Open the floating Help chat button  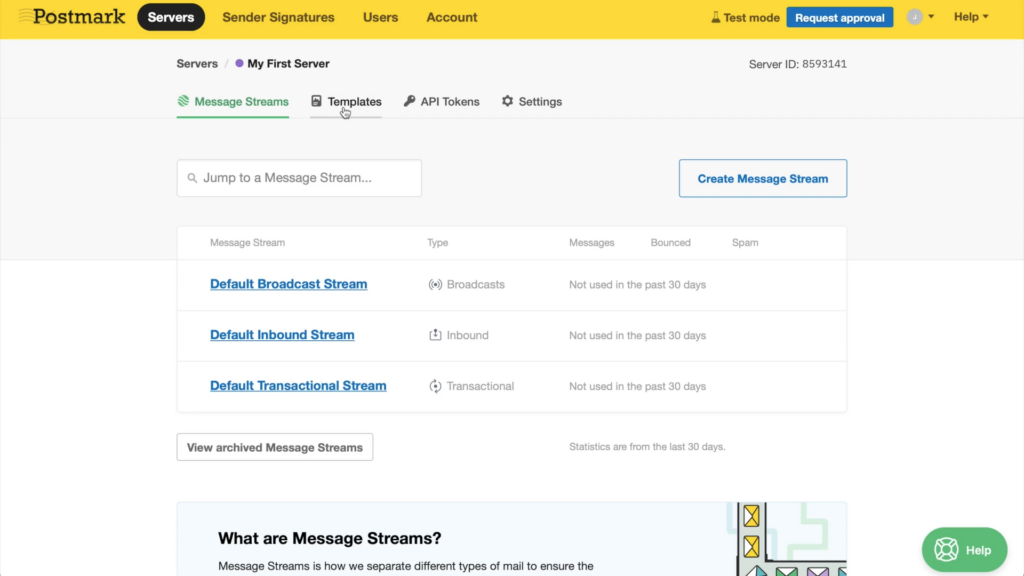[965, 550]
